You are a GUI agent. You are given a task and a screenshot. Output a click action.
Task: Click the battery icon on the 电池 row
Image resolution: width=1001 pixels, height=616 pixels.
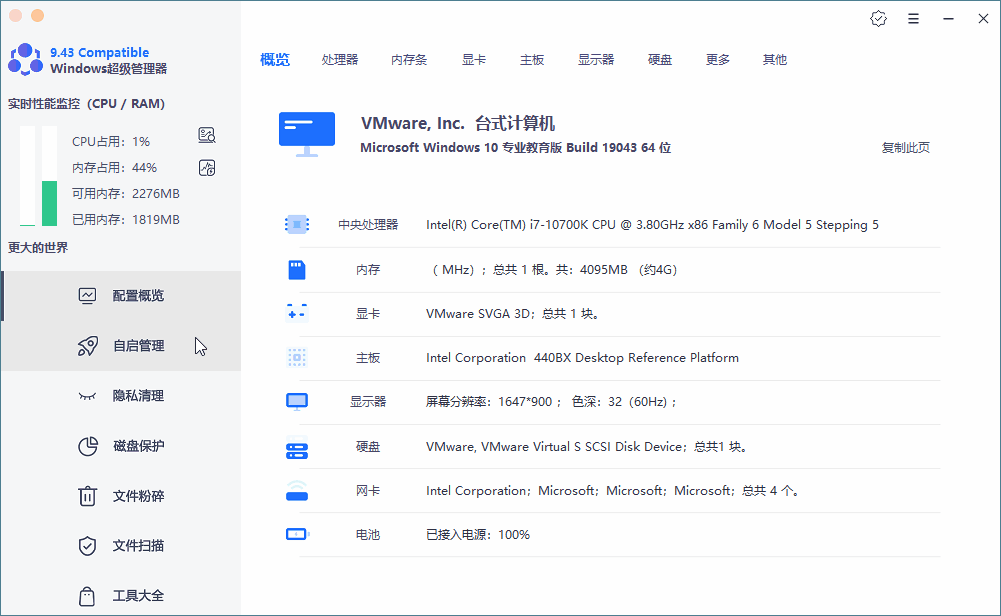pyautogui.click(x=296, y=534)
